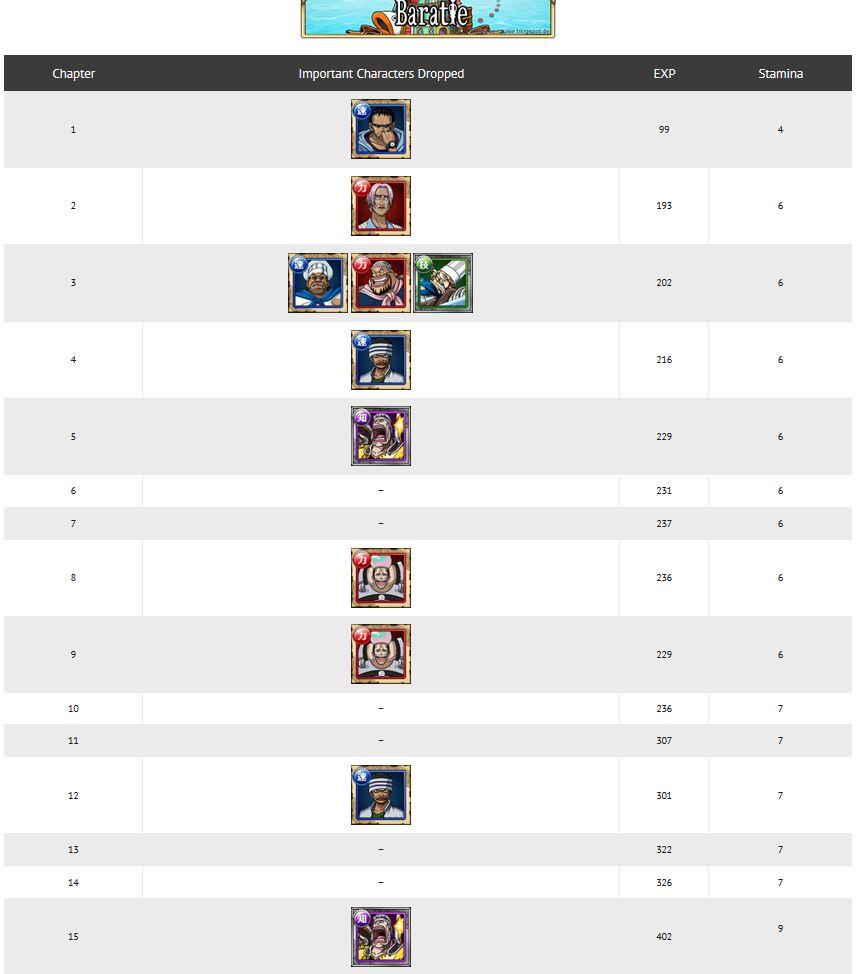
Task: Open the purple screaming character in chapter 5
Action: [x=380, y=436]
